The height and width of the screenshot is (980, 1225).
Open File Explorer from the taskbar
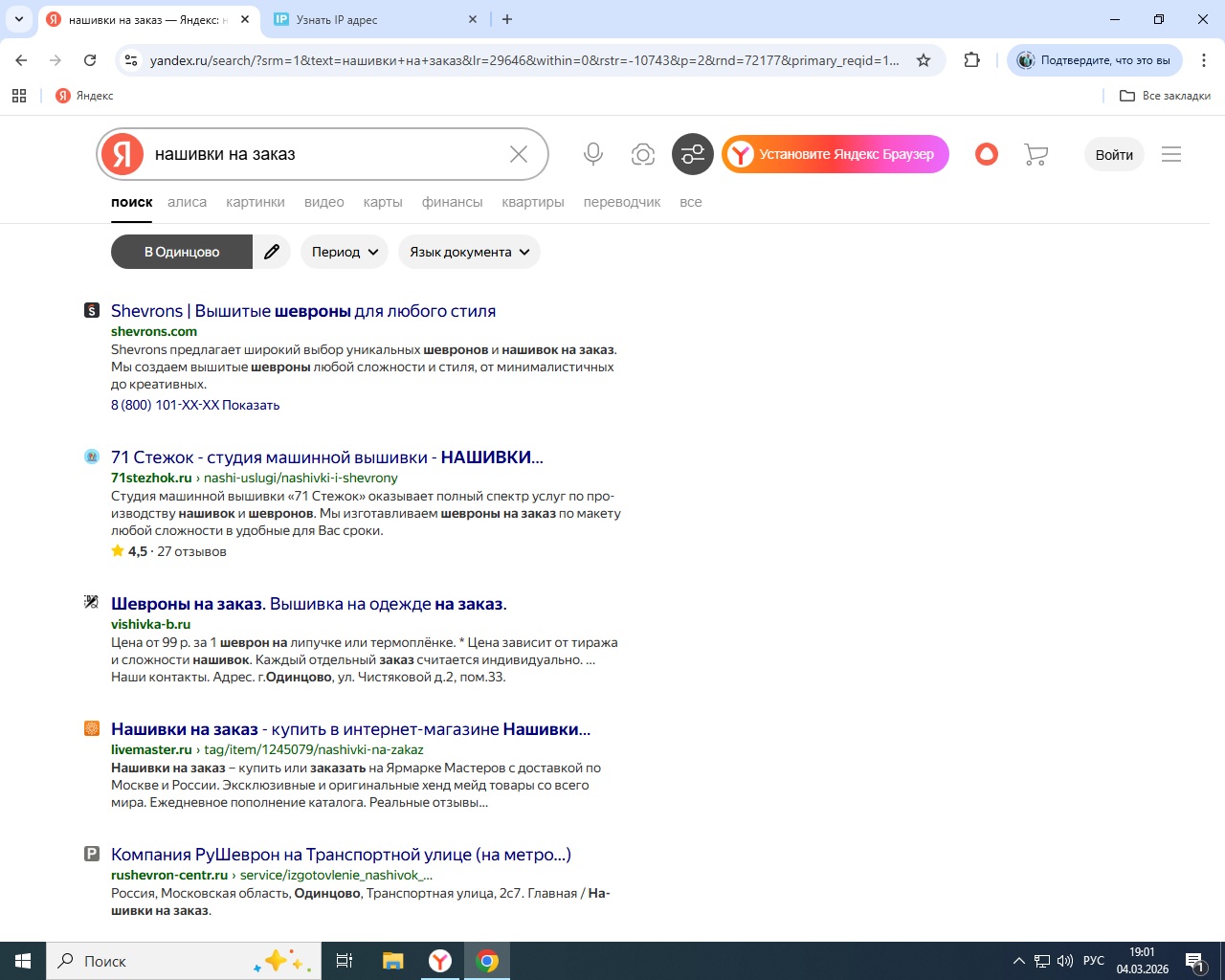[392, 961]
